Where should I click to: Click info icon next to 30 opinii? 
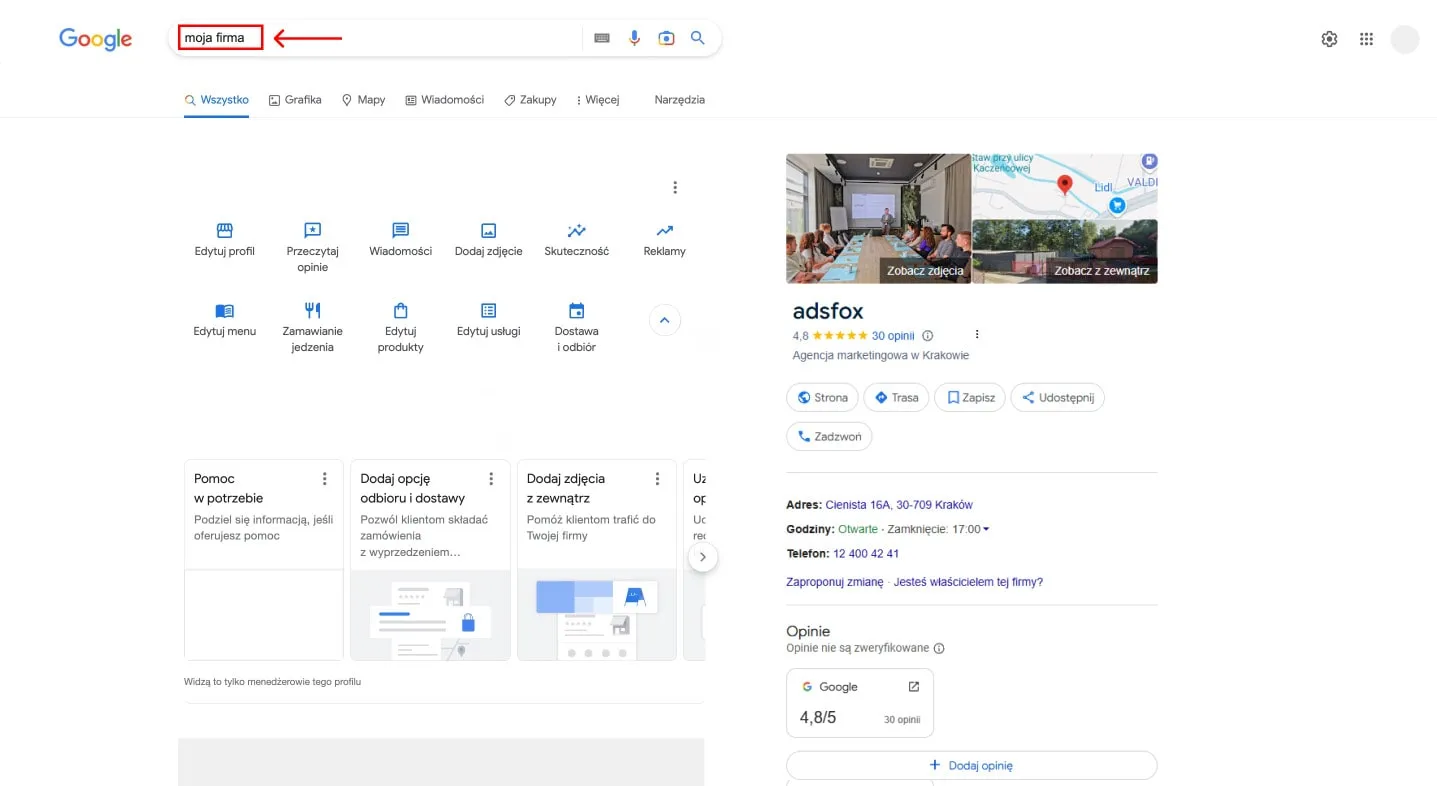tap(927, 336)
